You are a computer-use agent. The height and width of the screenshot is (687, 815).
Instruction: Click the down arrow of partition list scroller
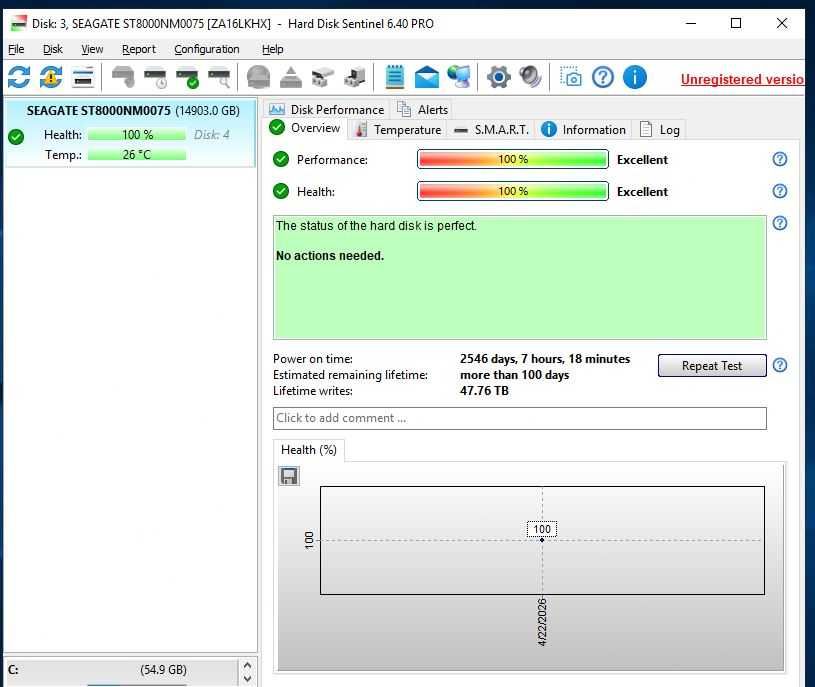[x=247, y=678]
